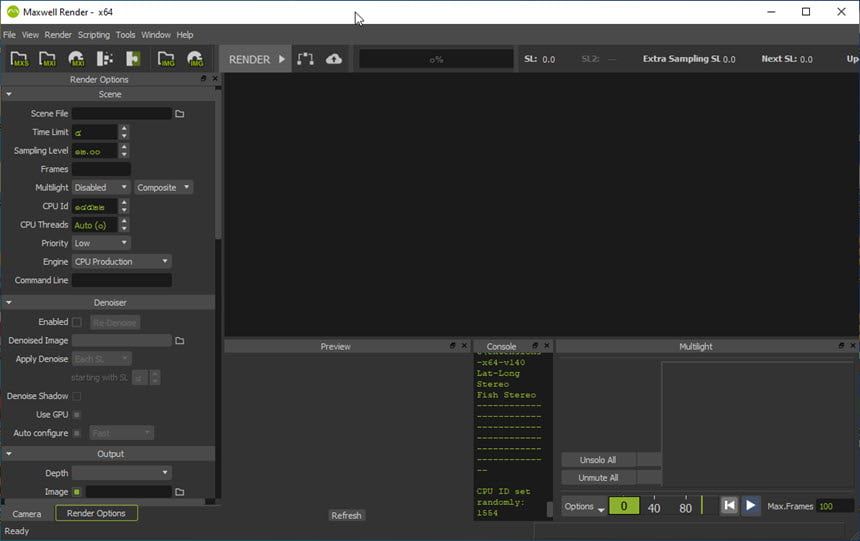Open the File menu

(x=9, y=35)
